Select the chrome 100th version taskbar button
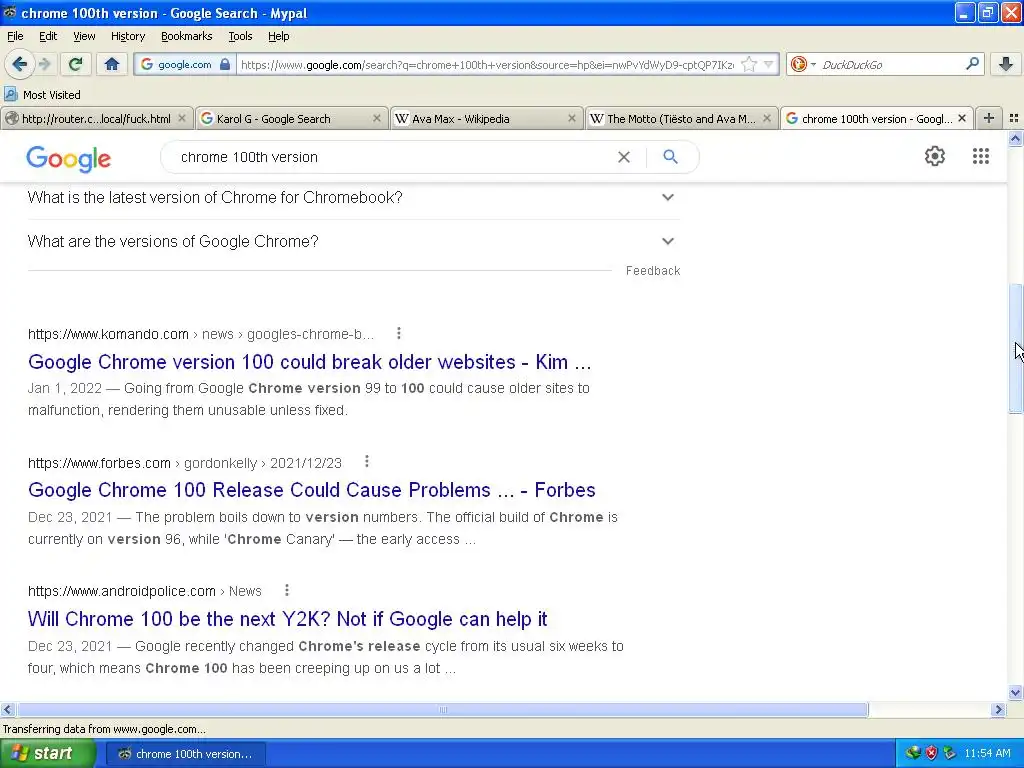This screenshot has width=1024, height=768. click(186, 754)
